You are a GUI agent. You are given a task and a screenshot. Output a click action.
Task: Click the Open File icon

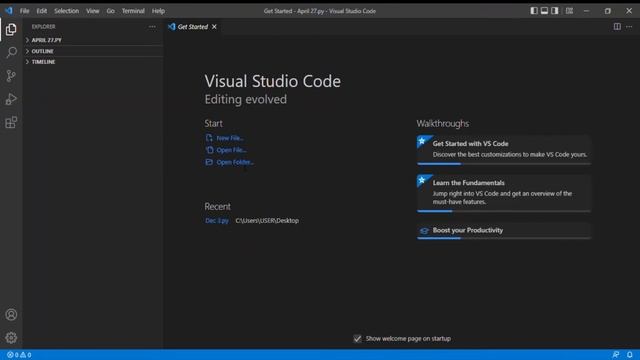pyautogui.click(x=209, y=150)
